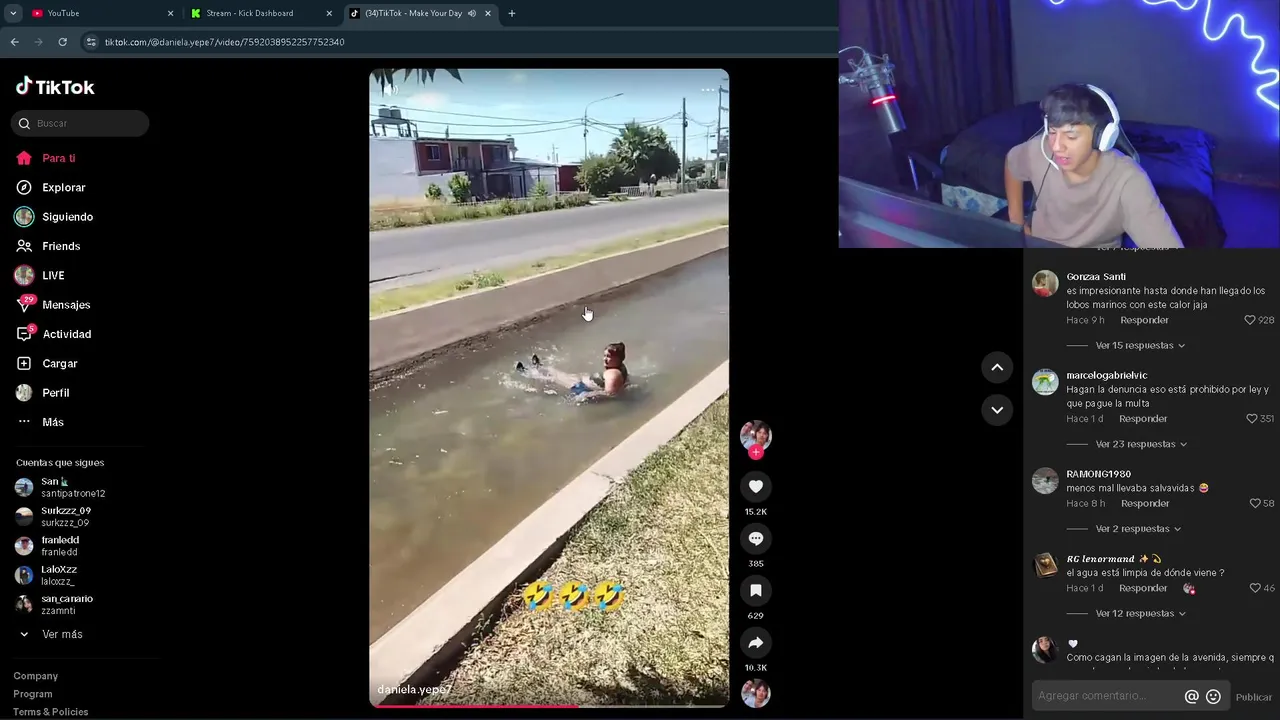Reply to RG lenormand's comment

(1143, 588)
